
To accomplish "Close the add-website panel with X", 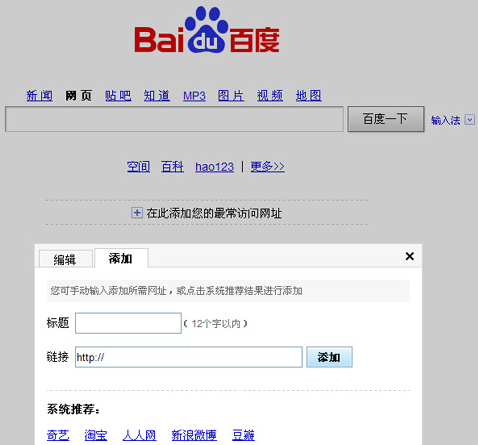I will pos(410,256).
